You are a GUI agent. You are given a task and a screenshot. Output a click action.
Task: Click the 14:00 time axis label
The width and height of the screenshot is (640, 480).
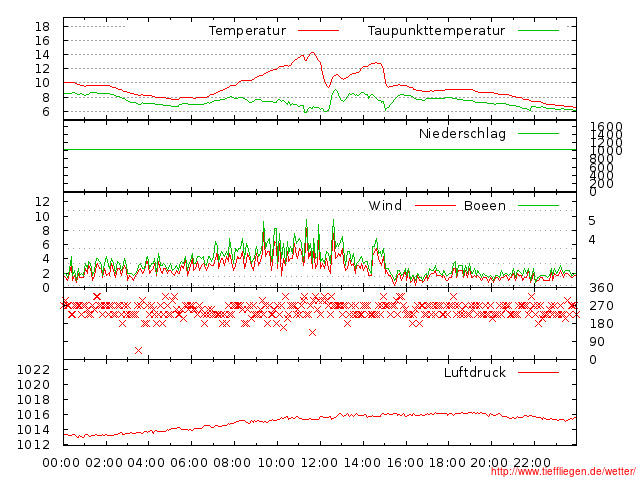tap(362, 463)
